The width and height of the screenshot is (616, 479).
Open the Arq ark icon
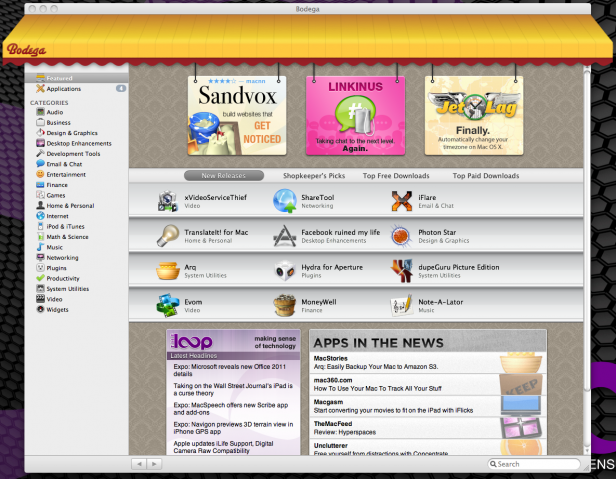(168, 271)
